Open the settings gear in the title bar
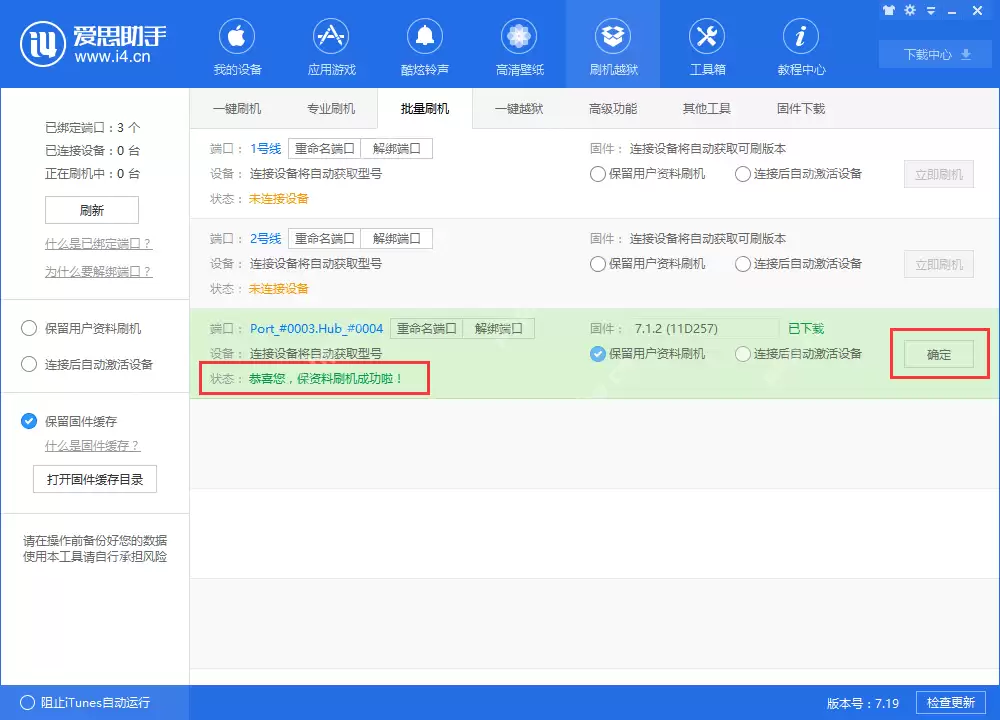 click(x=912, y=10)
